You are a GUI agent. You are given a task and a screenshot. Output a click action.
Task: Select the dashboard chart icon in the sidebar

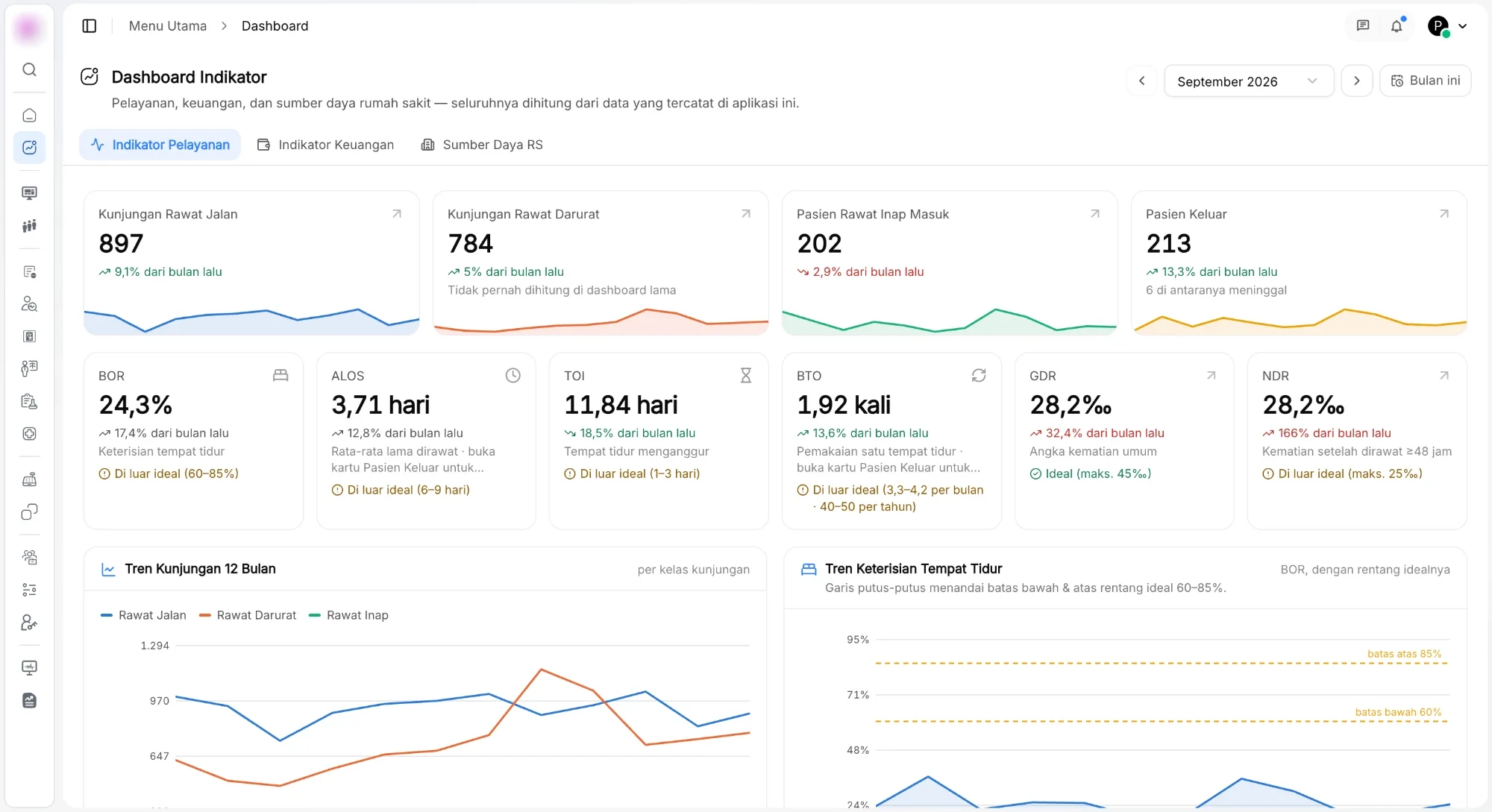(29, 148)
